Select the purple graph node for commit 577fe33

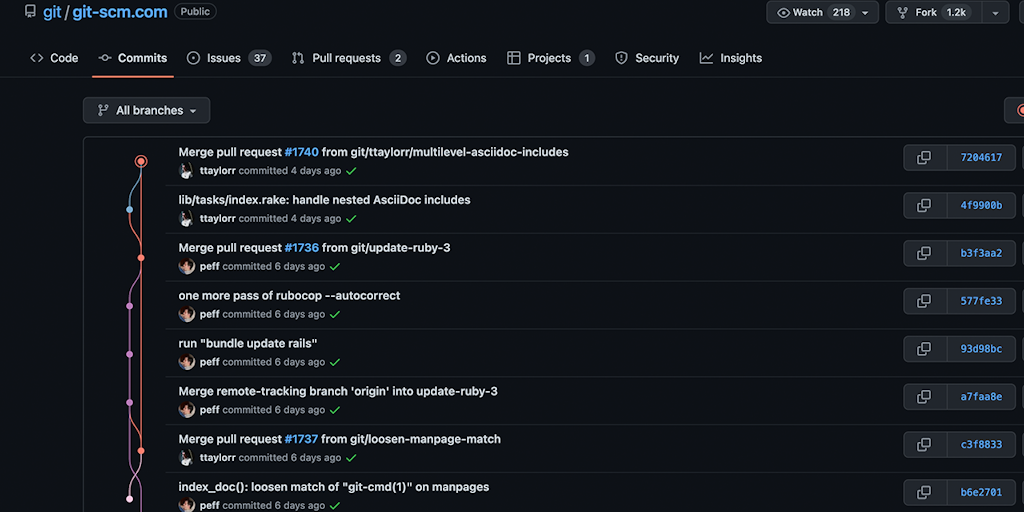129,306
